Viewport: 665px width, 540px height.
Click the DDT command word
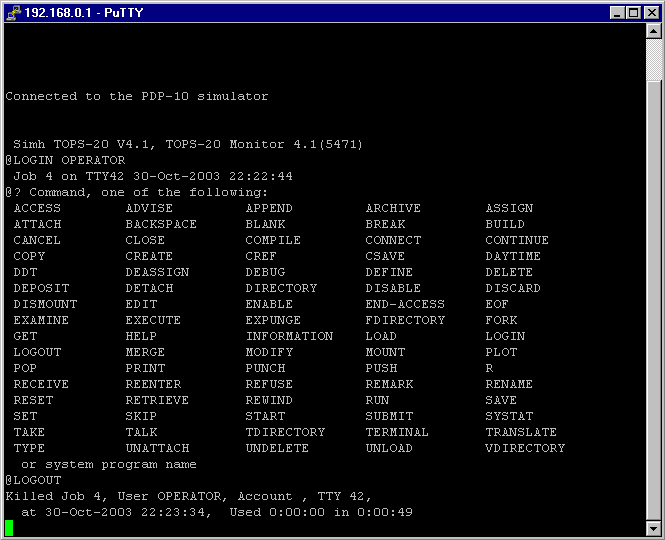click(x=25, y=272)
